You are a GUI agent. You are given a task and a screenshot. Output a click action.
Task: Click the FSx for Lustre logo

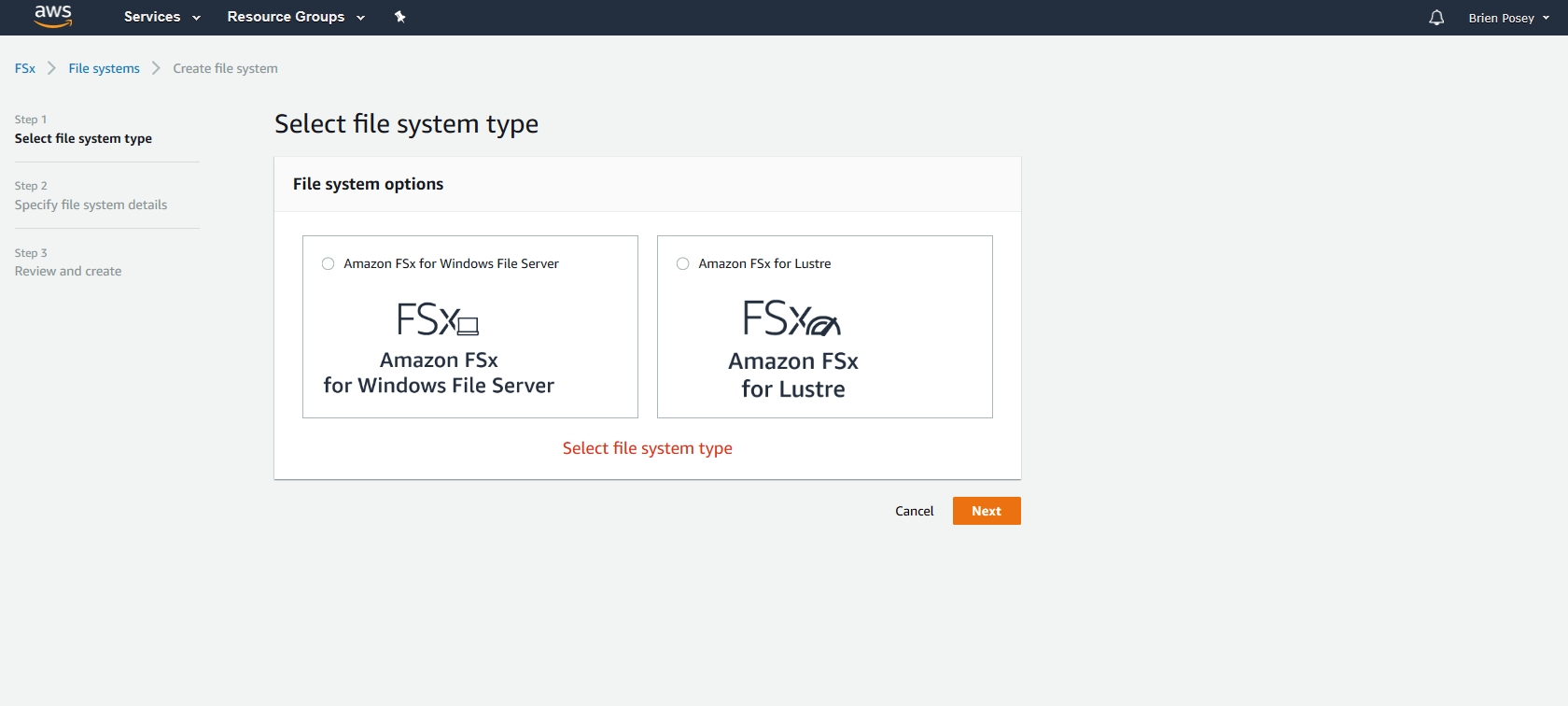[792, 318]
